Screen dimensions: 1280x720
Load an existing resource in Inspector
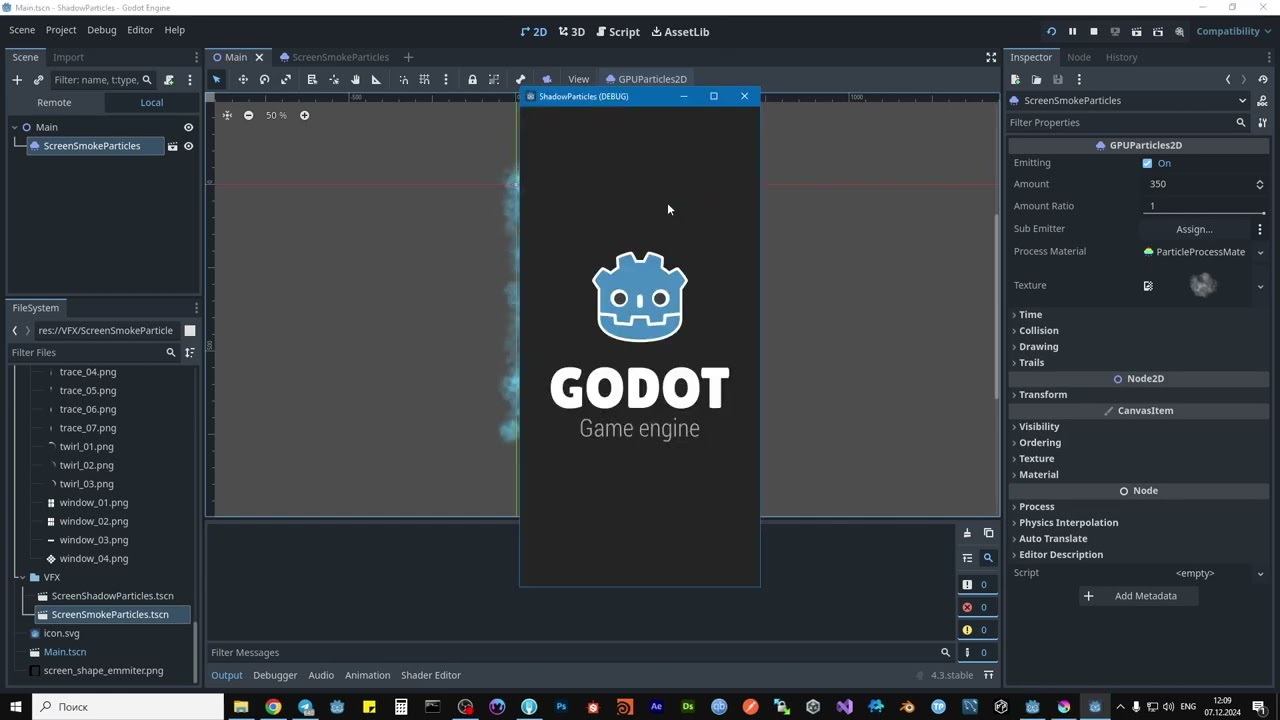click(x=1036, y=79)
